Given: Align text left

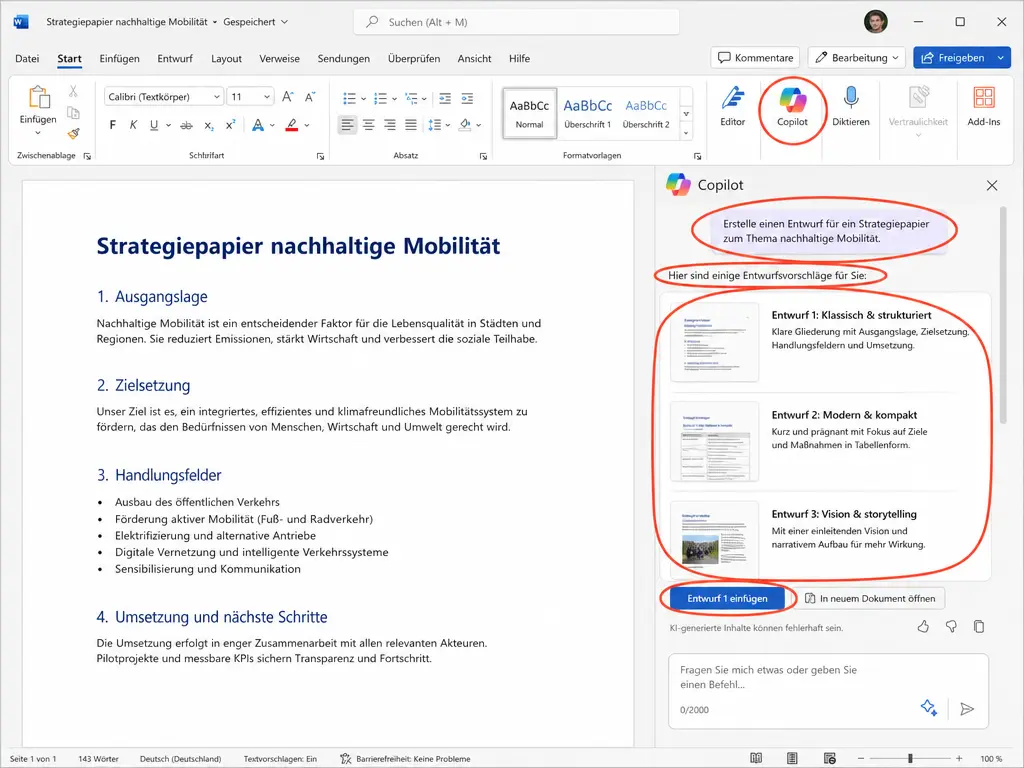Looking at the screenshot, I should tap(347, 125).
